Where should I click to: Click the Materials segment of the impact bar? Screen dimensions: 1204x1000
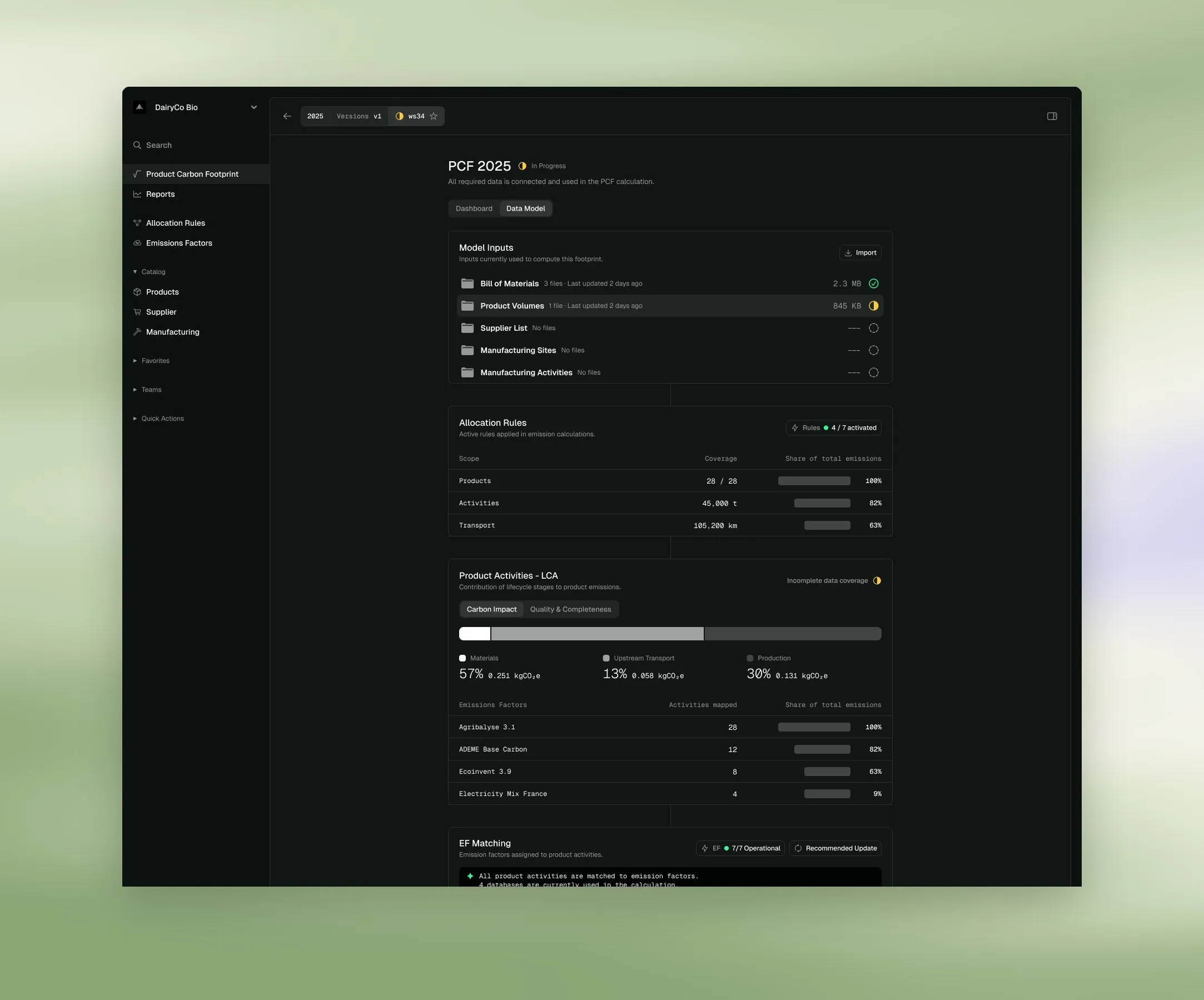(x=475, y=634)
